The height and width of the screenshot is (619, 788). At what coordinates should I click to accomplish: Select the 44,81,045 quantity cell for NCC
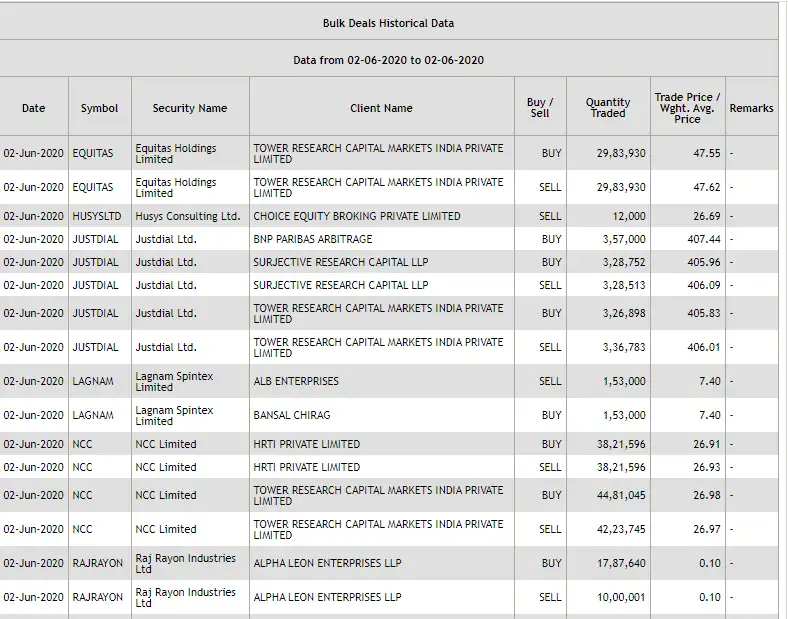click(x=621, y=495)
